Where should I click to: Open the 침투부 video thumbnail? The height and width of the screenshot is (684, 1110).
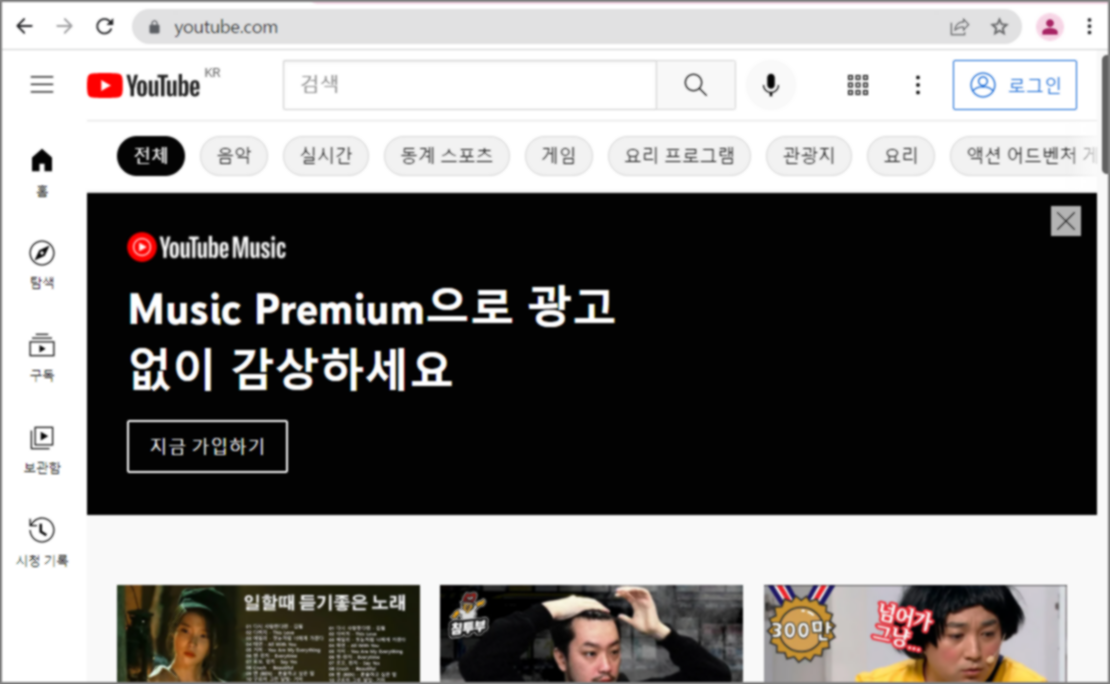[591, 634]
